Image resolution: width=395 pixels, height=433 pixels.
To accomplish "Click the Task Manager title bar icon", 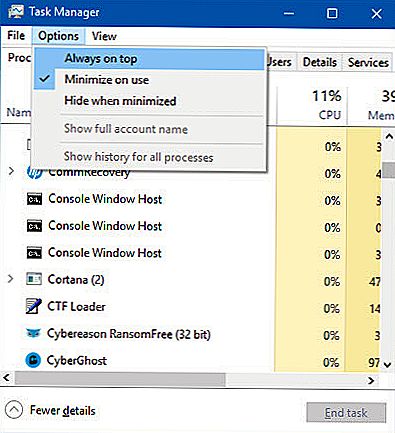I will (16, 12).
